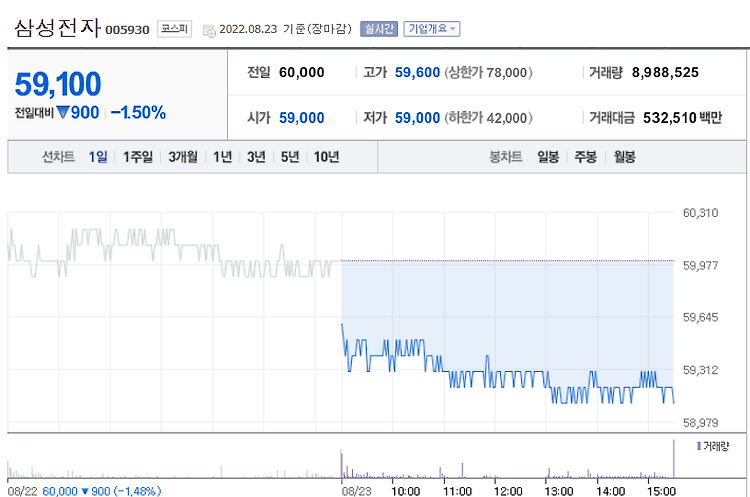Click the -1.50% change rate
The height and width of the screenshot is (497, 750).
coord(138,112)
